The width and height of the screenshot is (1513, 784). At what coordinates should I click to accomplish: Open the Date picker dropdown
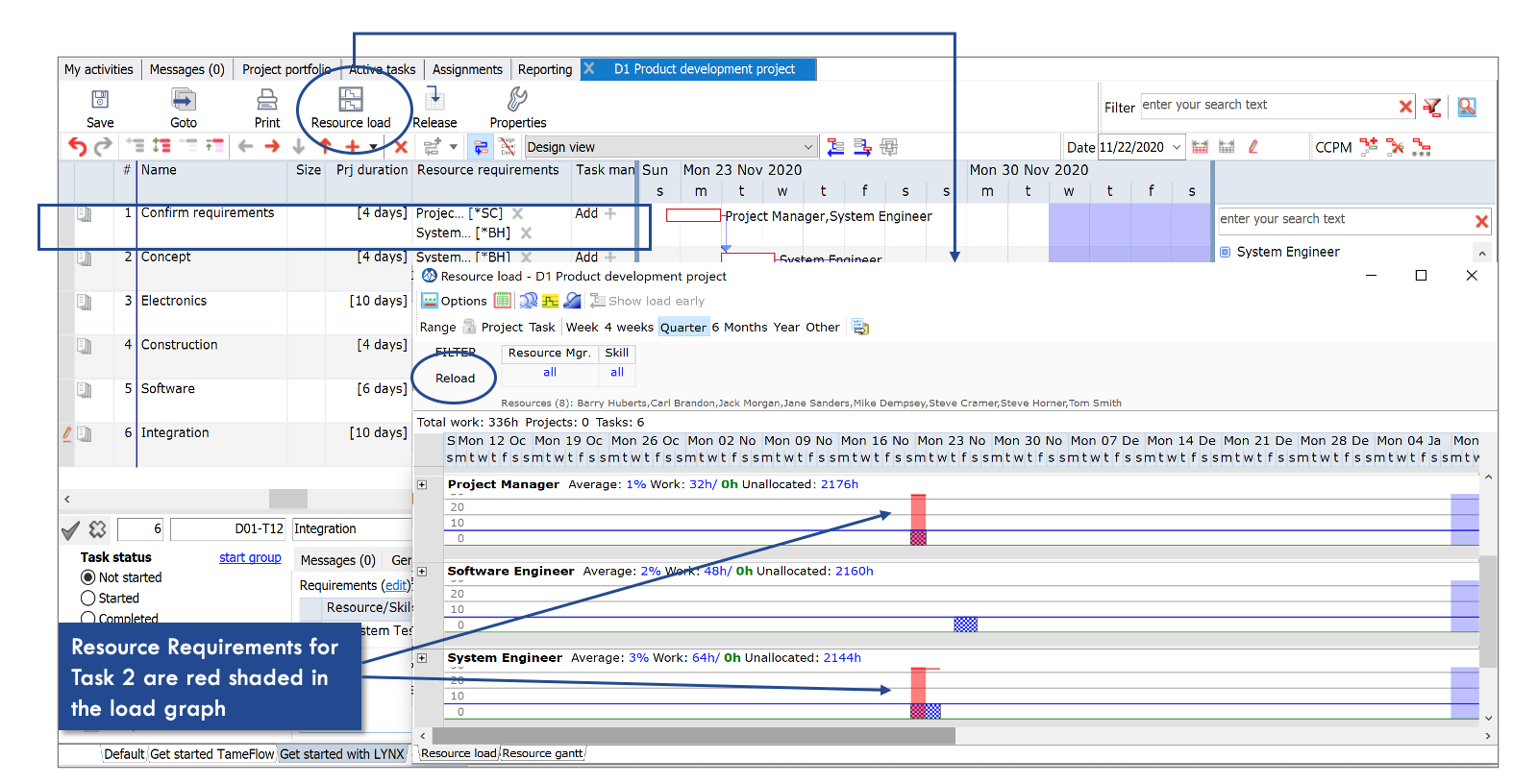(1176, 147)
